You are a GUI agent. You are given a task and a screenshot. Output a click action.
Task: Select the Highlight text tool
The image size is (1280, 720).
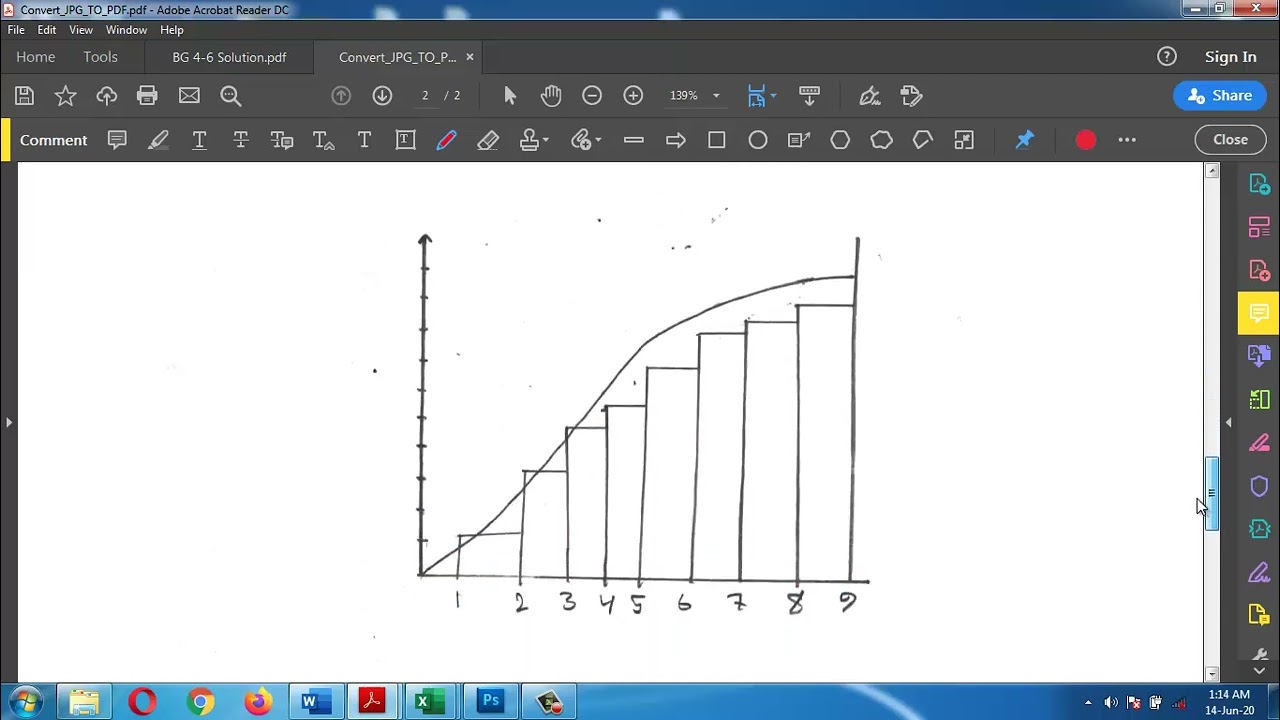[x=158, y=140]
